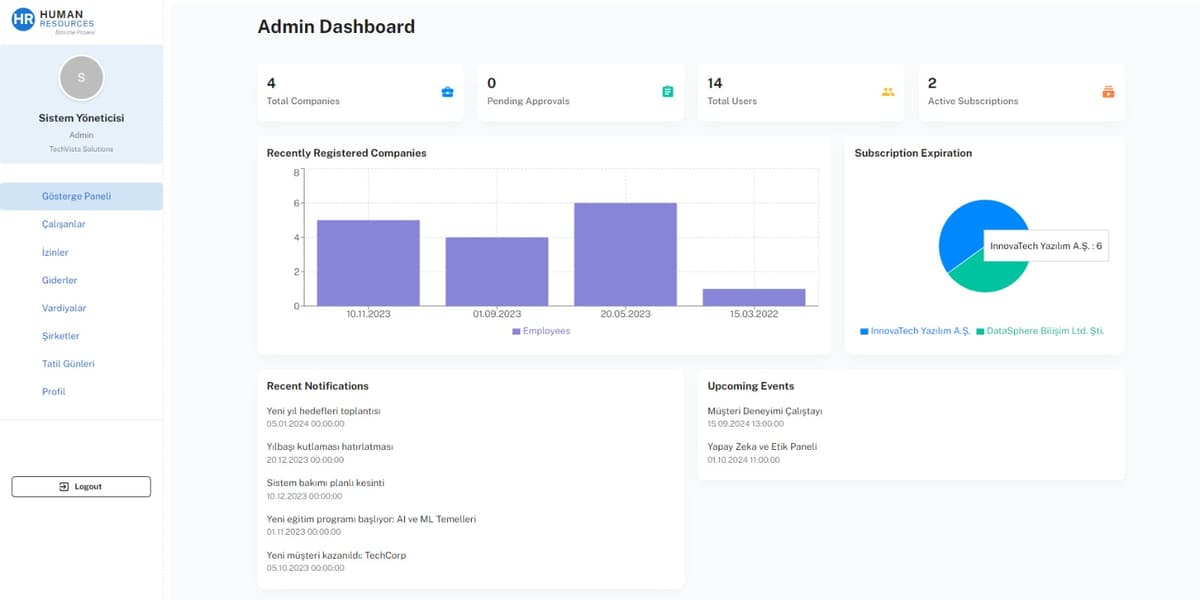Screen dimensions: 1200x600
Task: Open notification 'Yeni yıl hedefleri toplantısı'
Action: click(324, 411)
